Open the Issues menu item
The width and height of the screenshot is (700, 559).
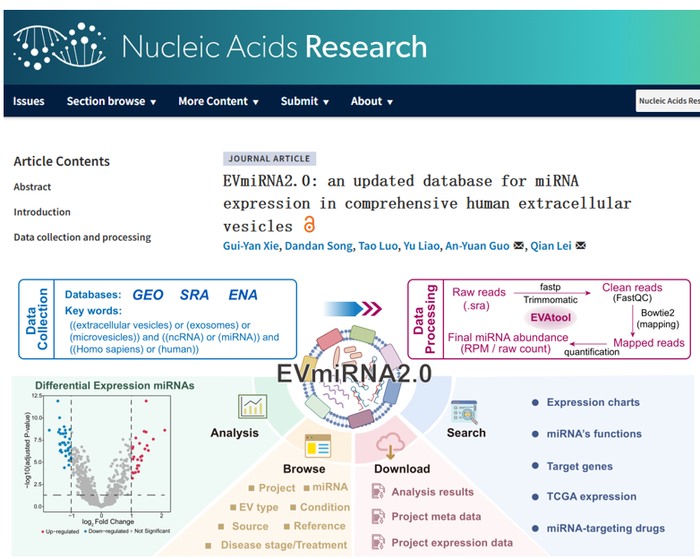[x=29, y=101]
